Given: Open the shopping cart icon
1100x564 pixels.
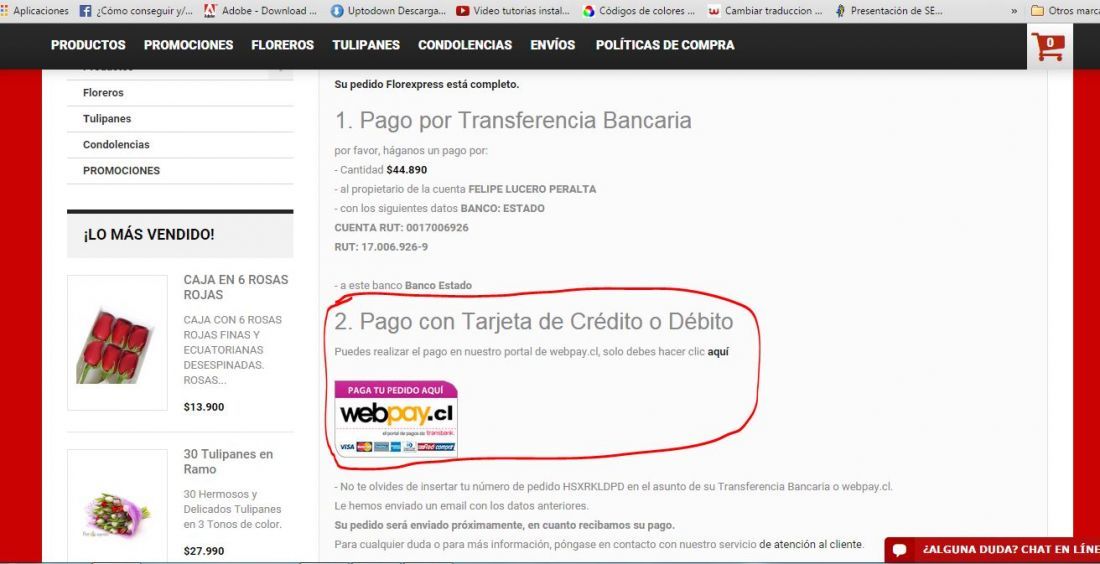Looking at the screenshot, I should click(1048, 46).
